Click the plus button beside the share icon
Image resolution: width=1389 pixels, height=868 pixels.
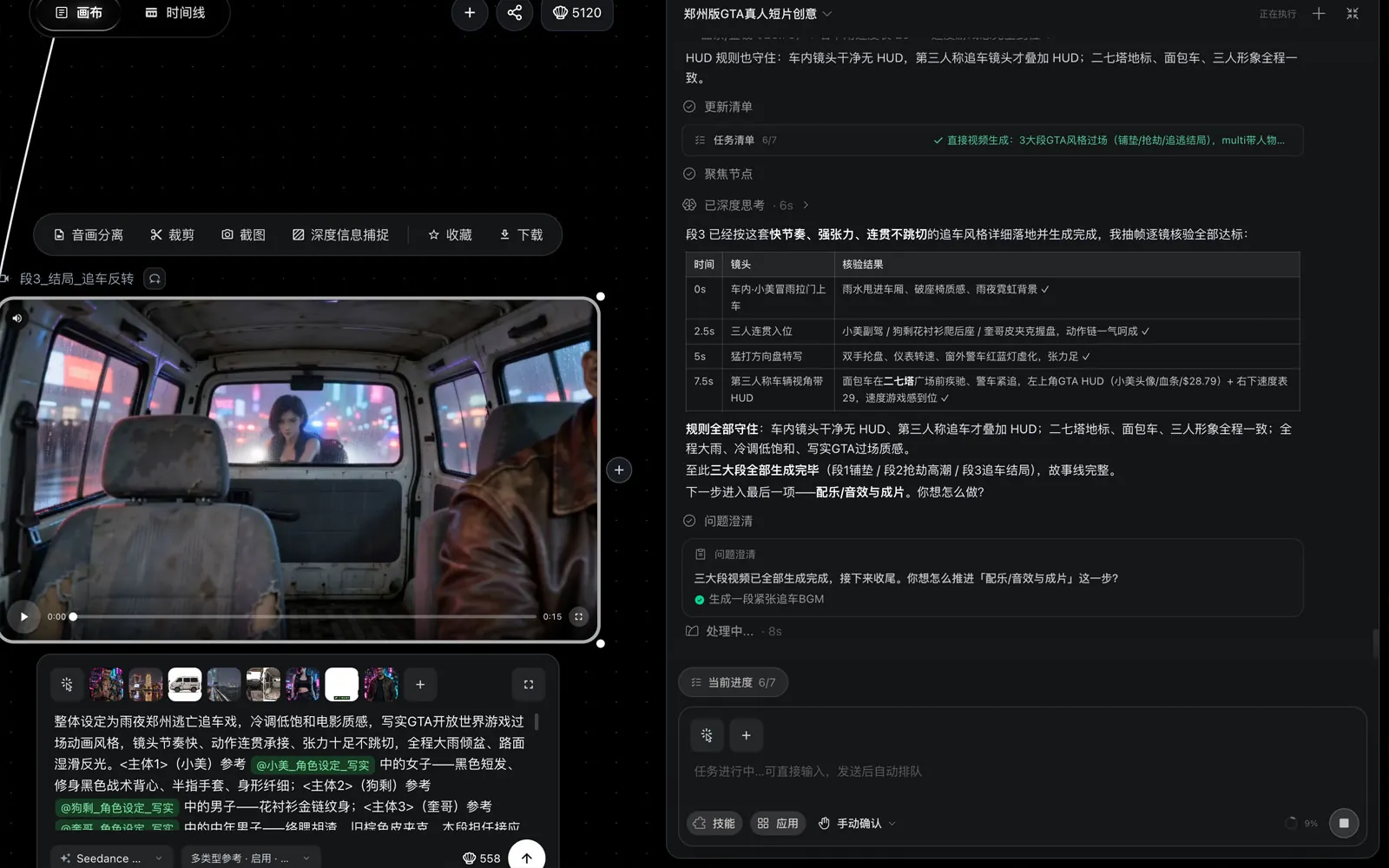470,12
